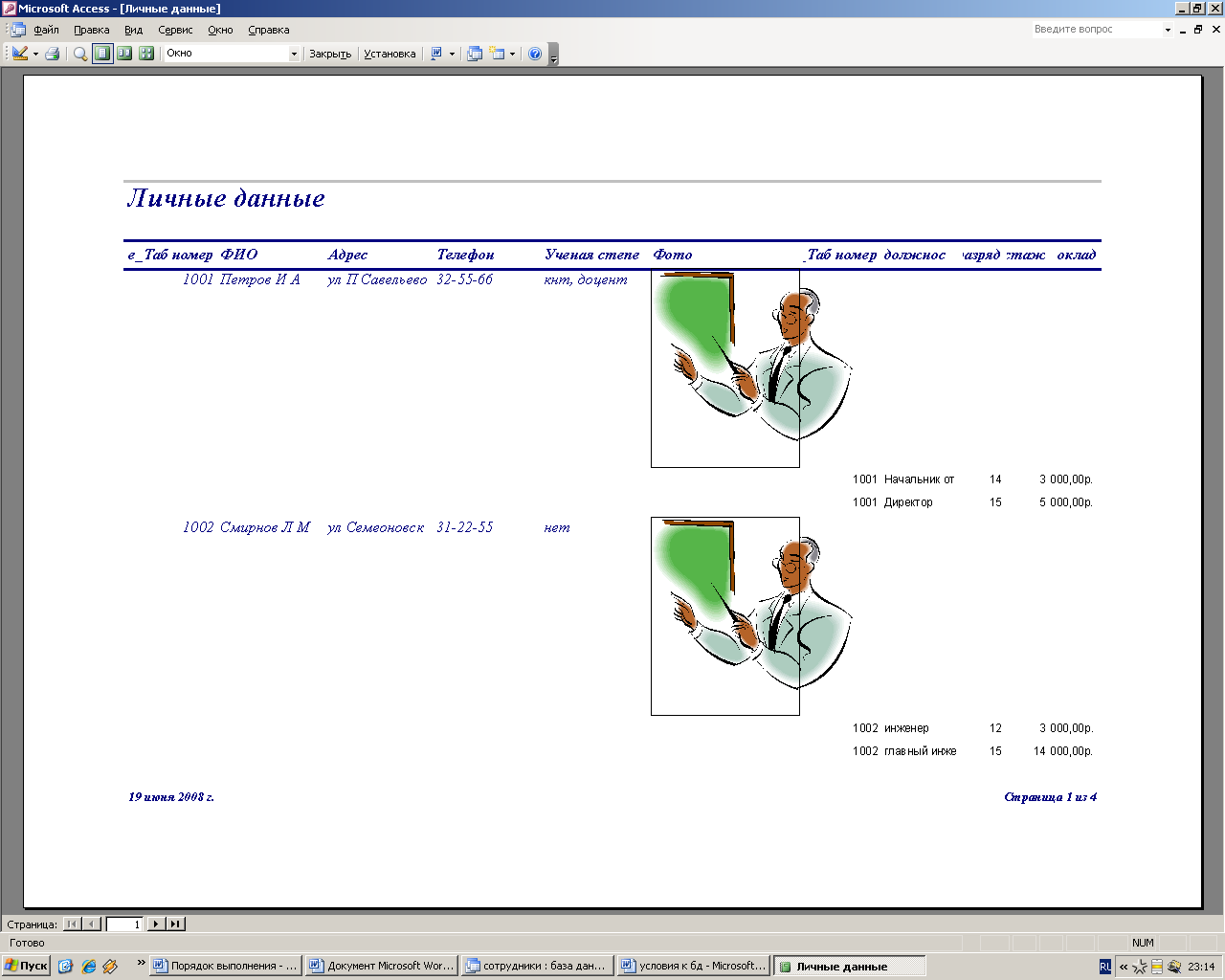Click the phone number 32-55-66

465,279
